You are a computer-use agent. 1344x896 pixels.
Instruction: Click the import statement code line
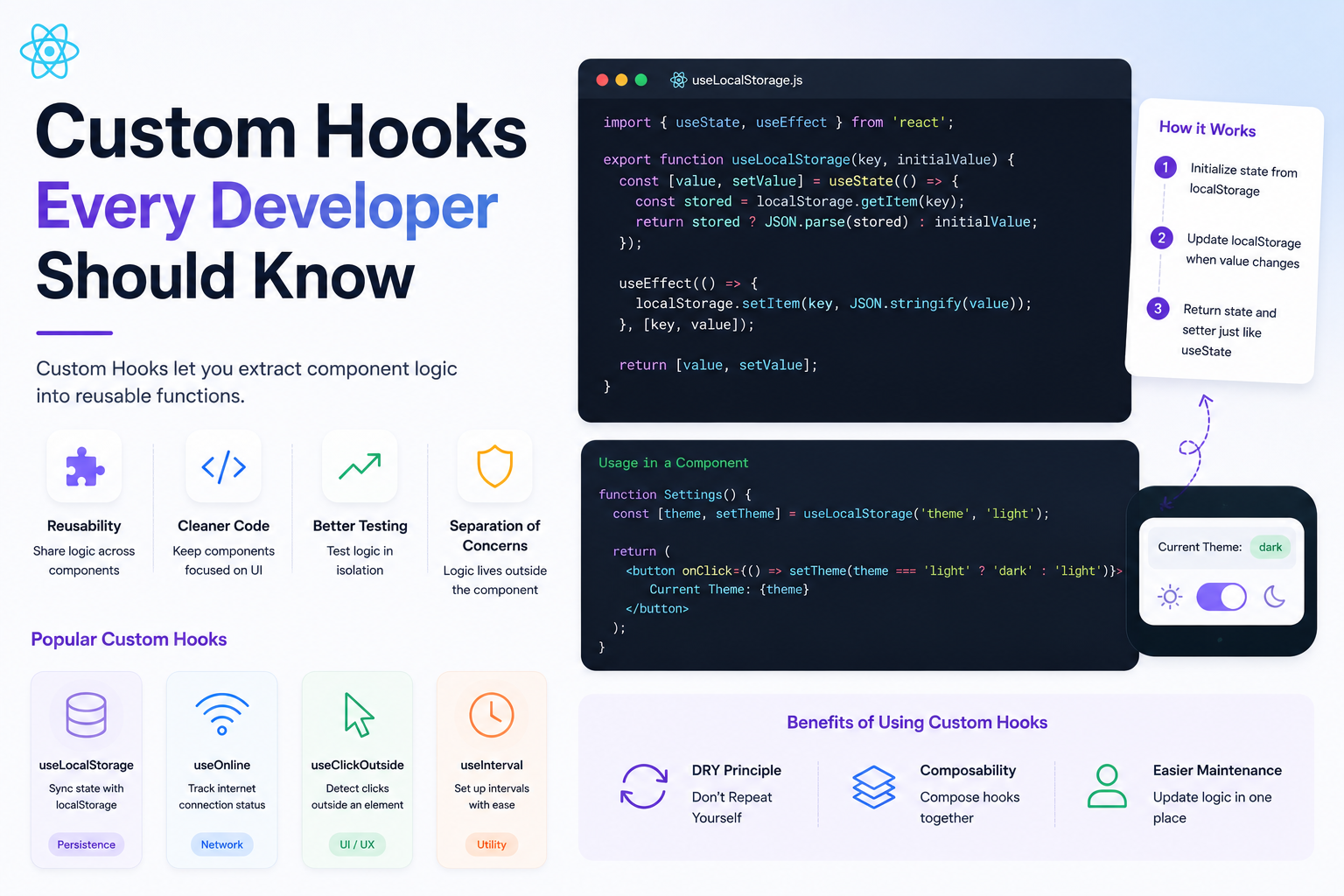(779, 122)
